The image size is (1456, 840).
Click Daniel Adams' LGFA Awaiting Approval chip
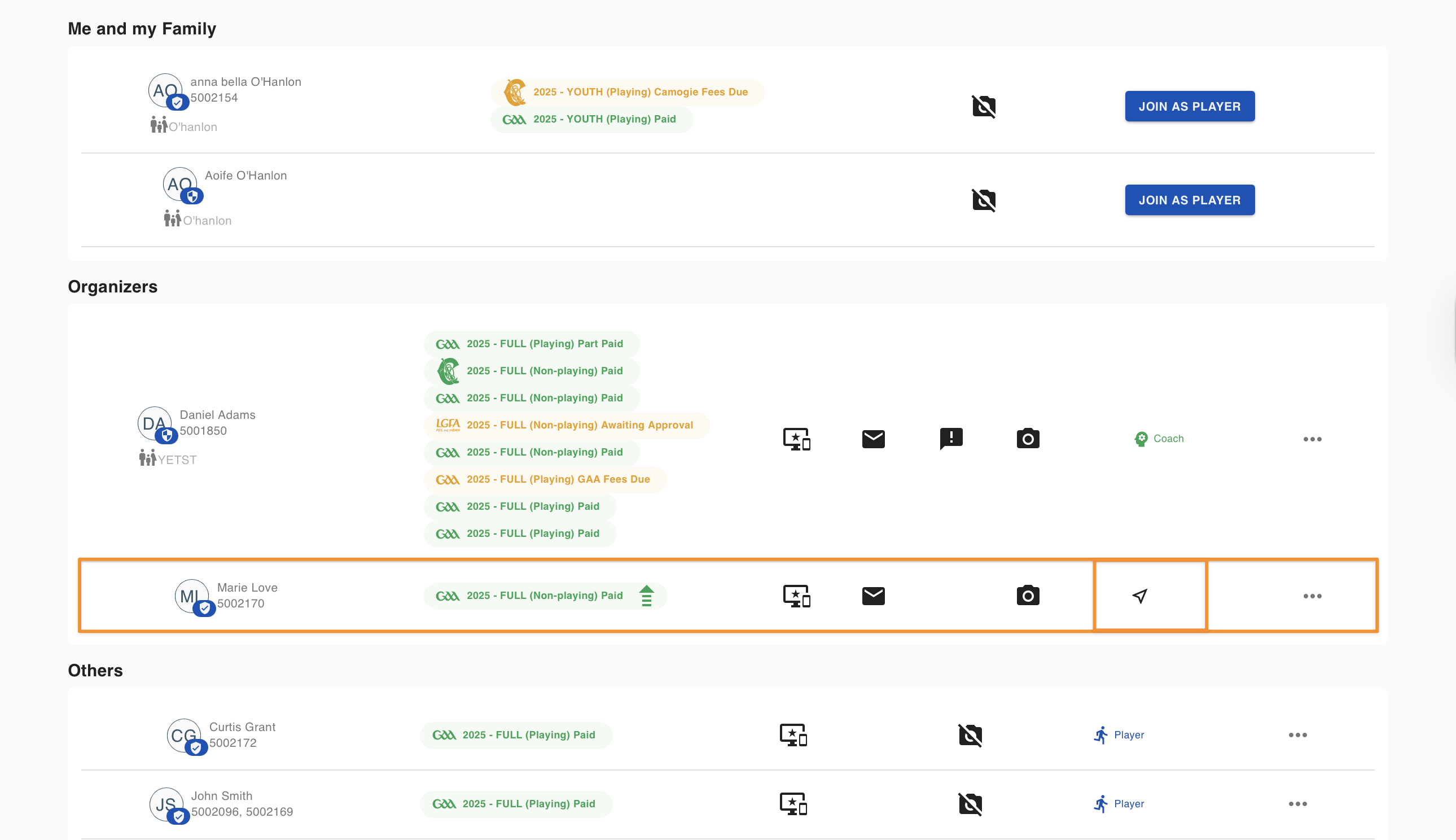point(566,425)
